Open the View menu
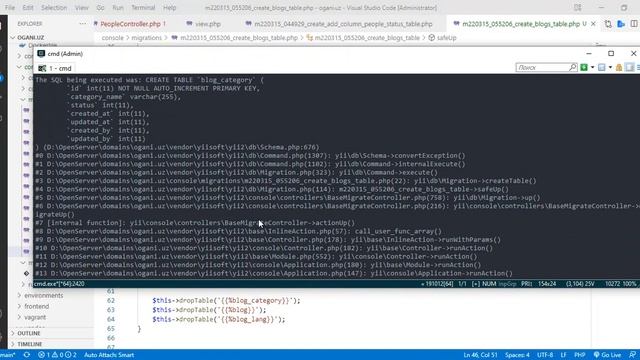 pyautogui.click(x=82, y=8)
